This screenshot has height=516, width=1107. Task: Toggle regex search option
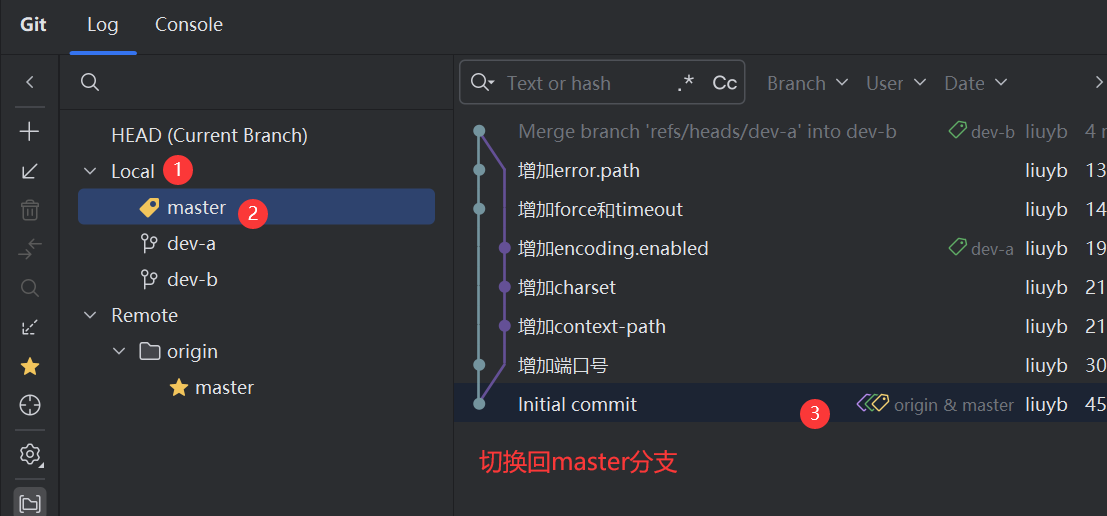(685, 83)
